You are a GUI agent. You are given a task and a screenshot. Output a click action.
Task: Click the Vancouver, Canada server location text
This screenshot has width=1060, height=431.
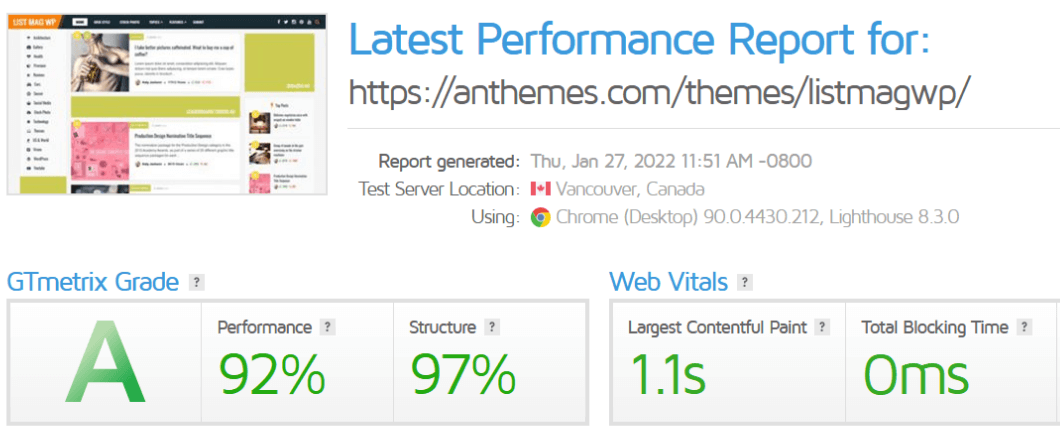point(630,189)
